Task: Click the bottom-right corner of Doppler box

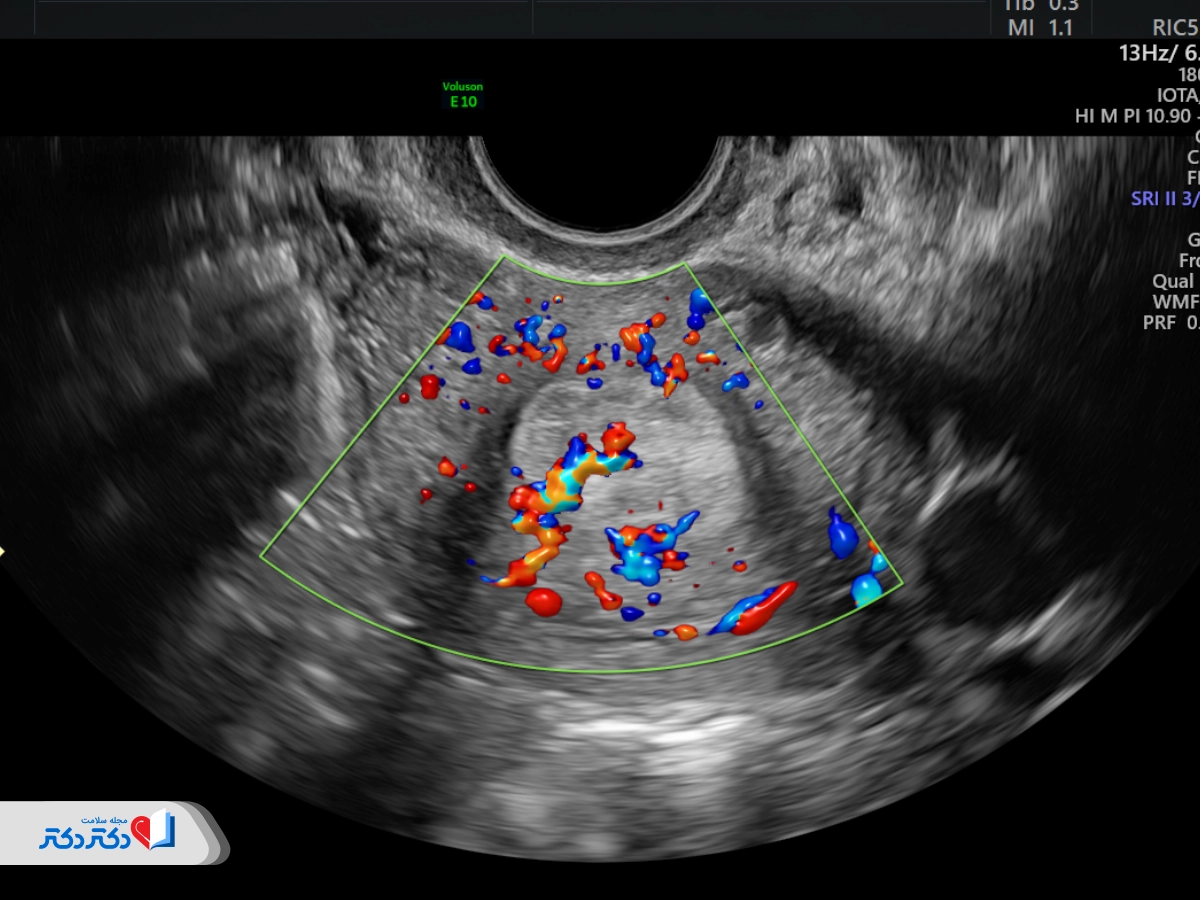Action: [x=901, y=583]
